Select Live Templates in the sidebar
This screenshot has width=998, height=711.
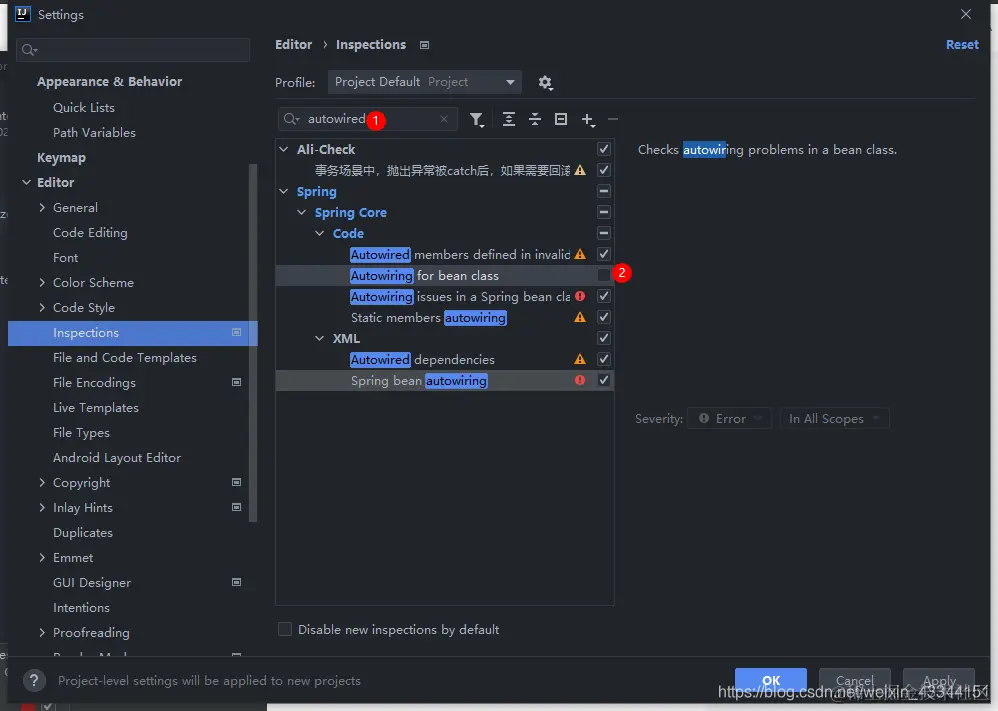click(x=95, y=407)
